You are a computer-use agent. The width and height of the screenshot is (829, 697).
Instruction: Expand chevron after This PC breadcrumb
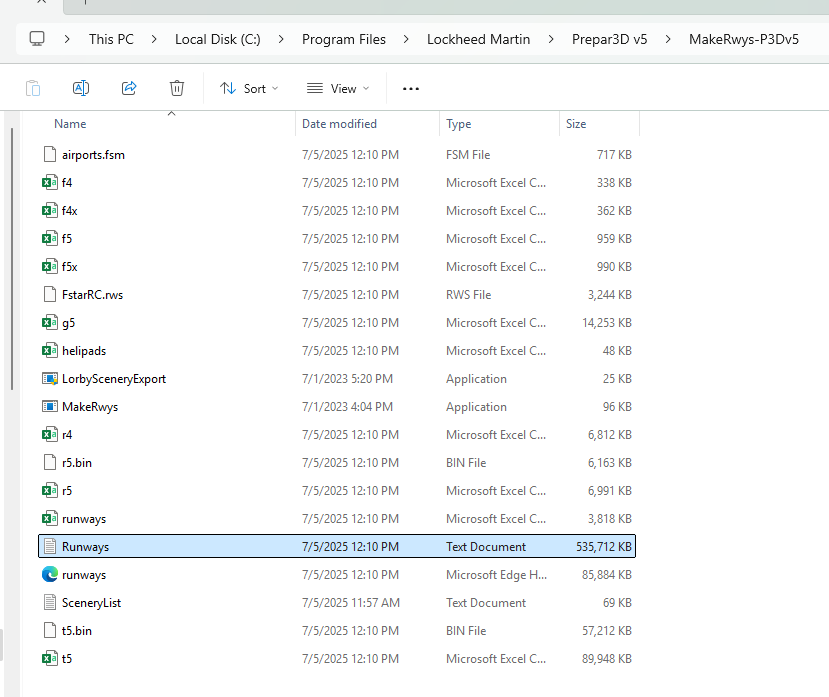pyautogui.click(x=154, y=39)
